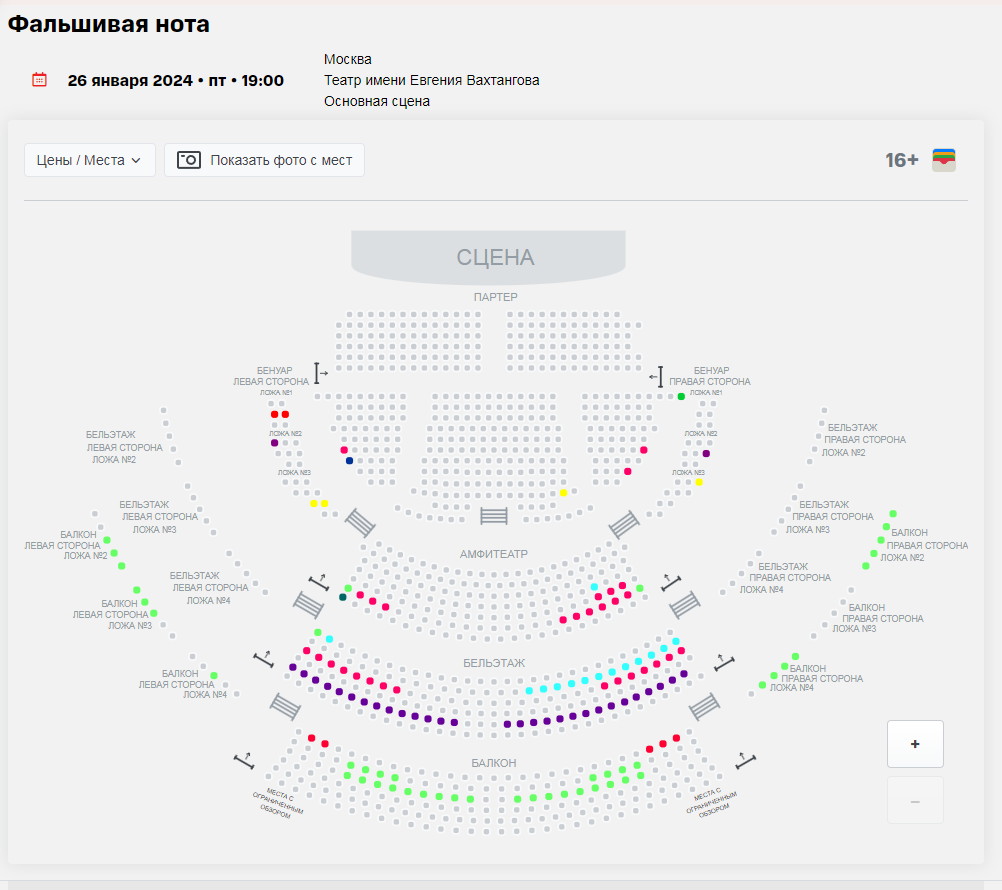Screen dimensions: 1002x890
Task: Click right Бенуар entrance arrow icon
Action: [x=656, y=376]
